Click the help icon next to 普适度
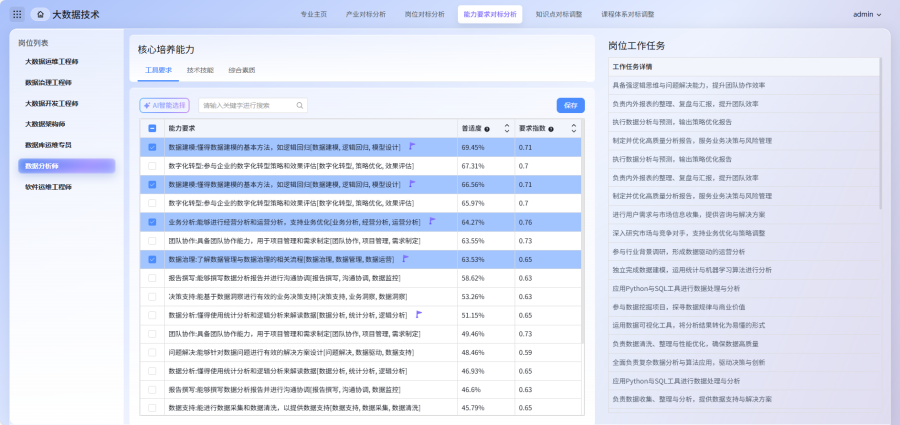The image size is (900, 425). pyautogui.click(x=487, y=129)
